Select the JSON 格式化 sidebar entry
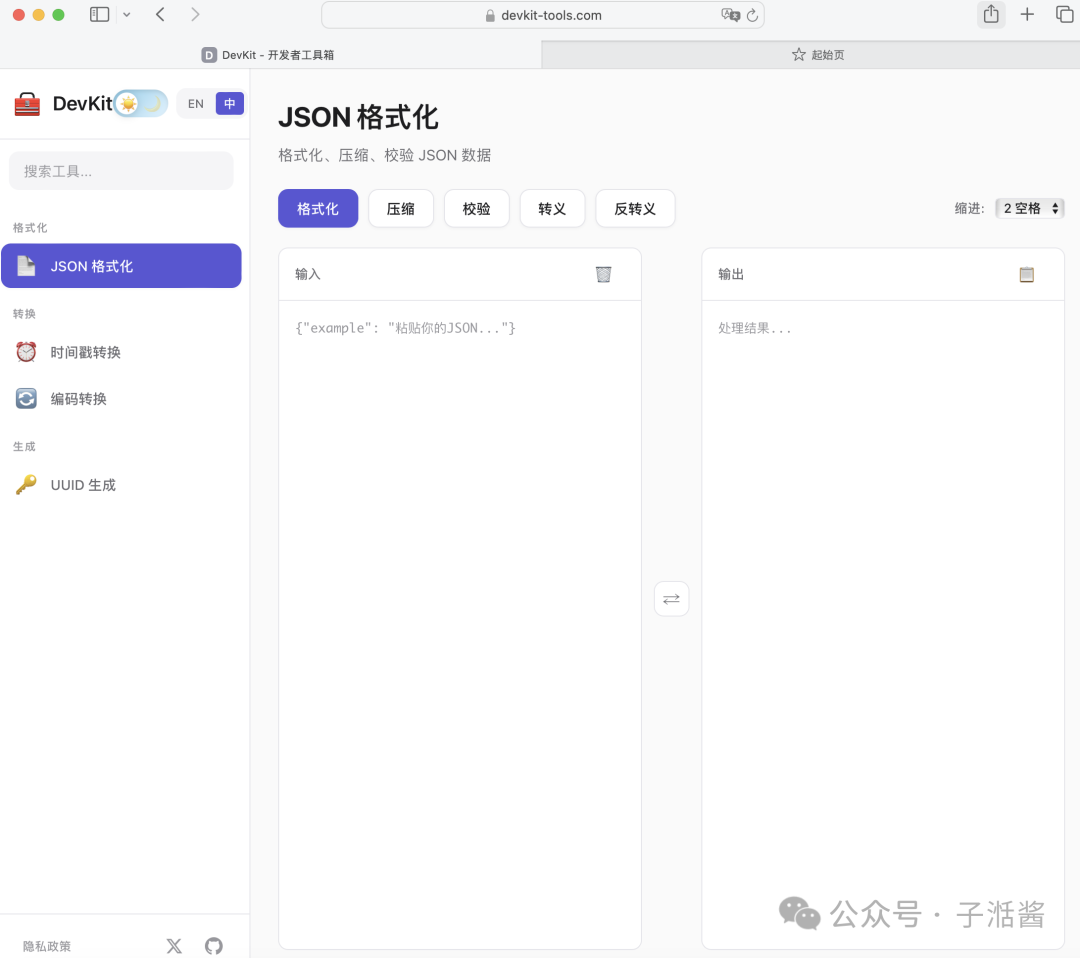This screenshot has height=958, width=1080. tap(121, 266)
